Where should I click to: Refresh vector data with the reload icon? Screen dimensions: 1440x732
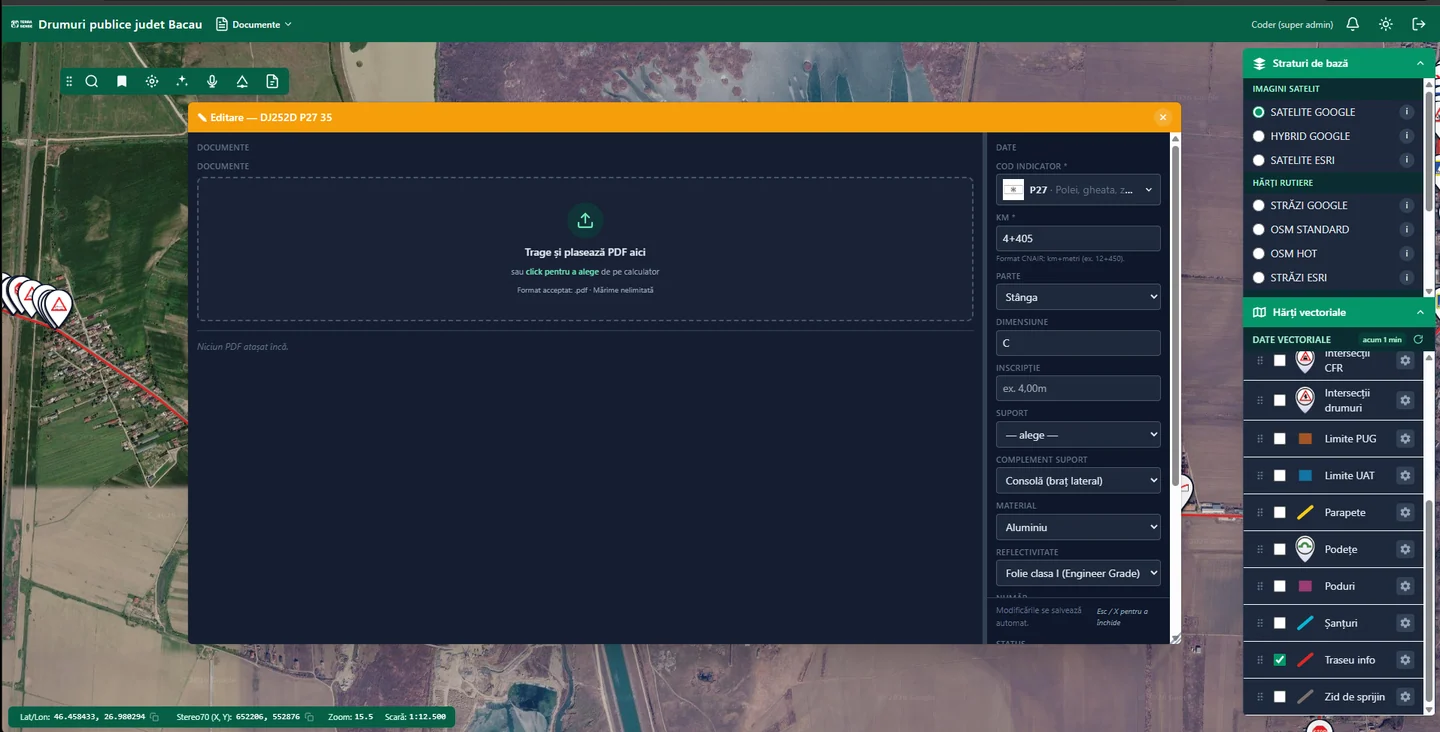tap(1417, 340)
